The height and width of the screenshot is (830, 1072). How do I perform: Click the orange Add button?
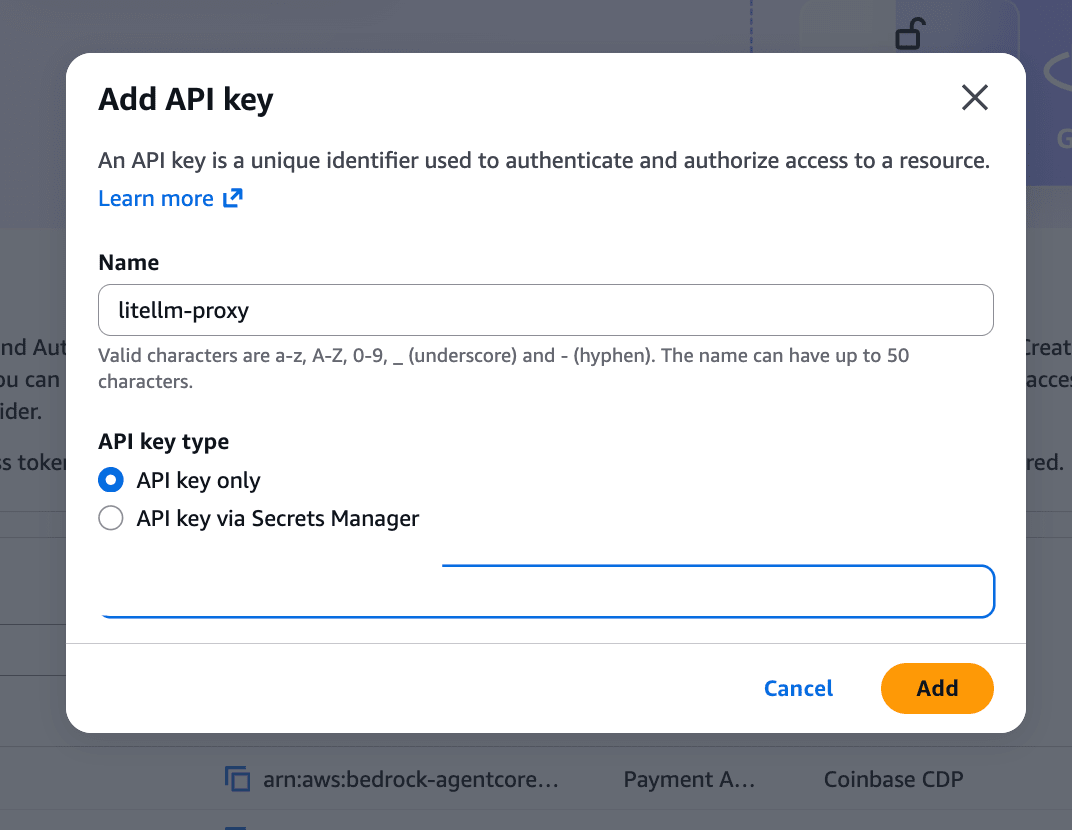click(937, 688)
